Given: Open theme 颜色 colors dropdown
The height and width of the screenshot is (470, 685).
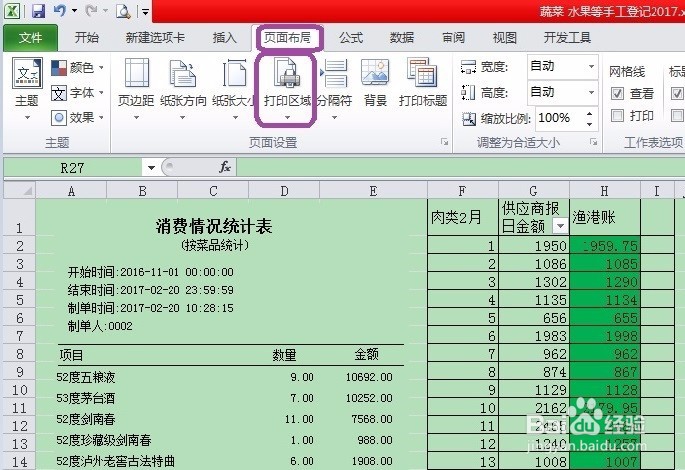Looking at the screenshot, I should click(x=78, y=68).
